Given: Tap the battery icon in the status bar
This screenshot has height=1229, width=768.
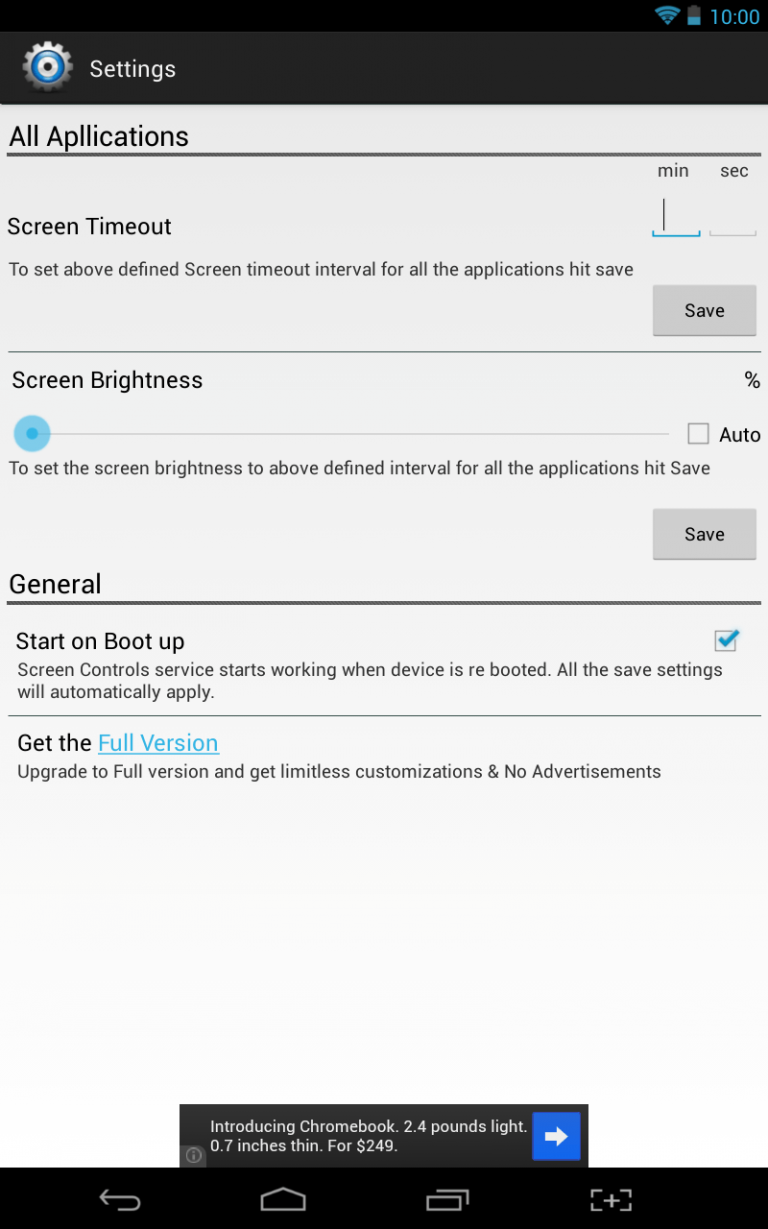Looking at the screenshot, I should [x=695, y=16].
